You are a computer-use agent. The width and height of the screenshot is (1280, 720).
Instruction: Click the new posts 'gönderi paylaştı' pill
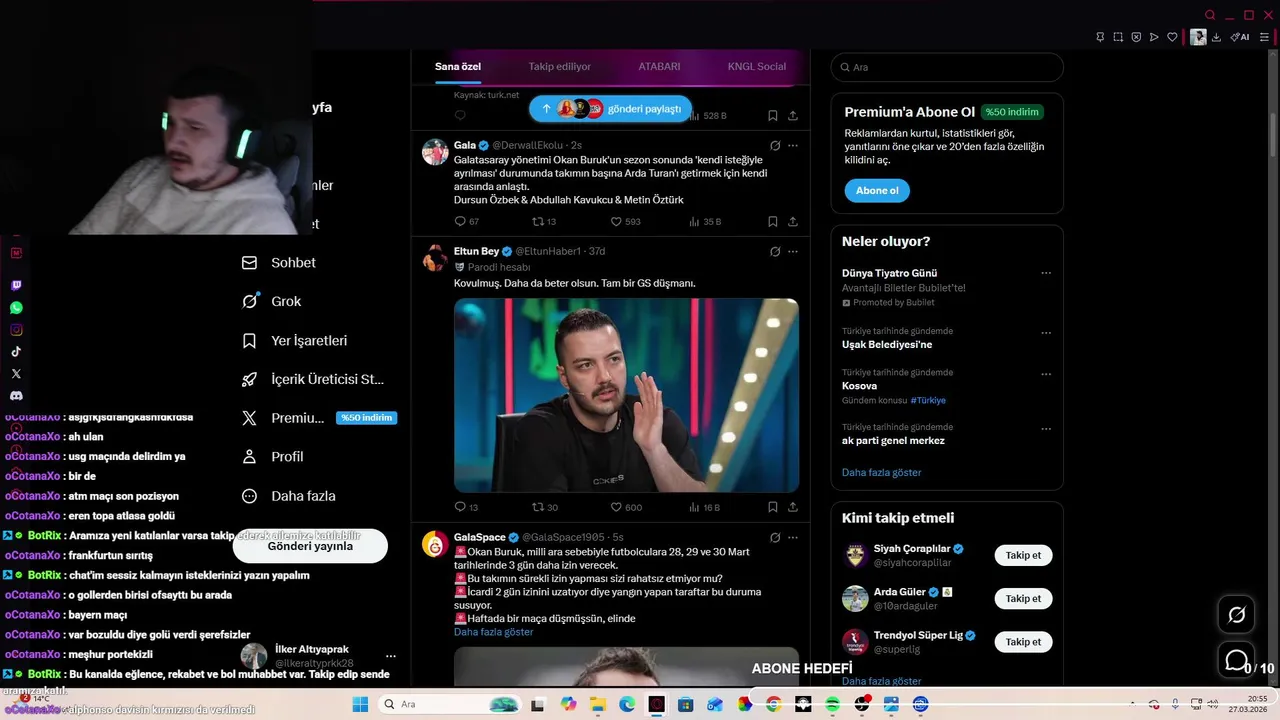610,108
